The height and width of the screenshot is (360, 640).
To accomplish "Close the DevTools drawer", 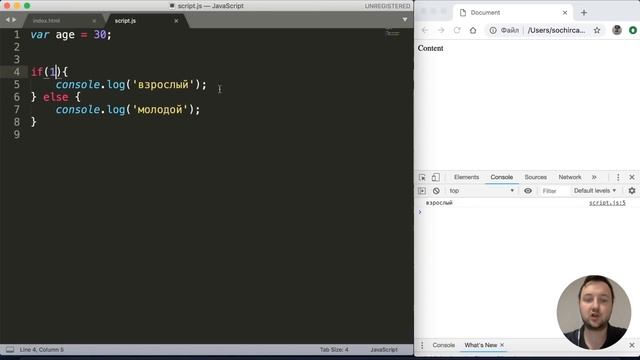I will coord(632,345).
